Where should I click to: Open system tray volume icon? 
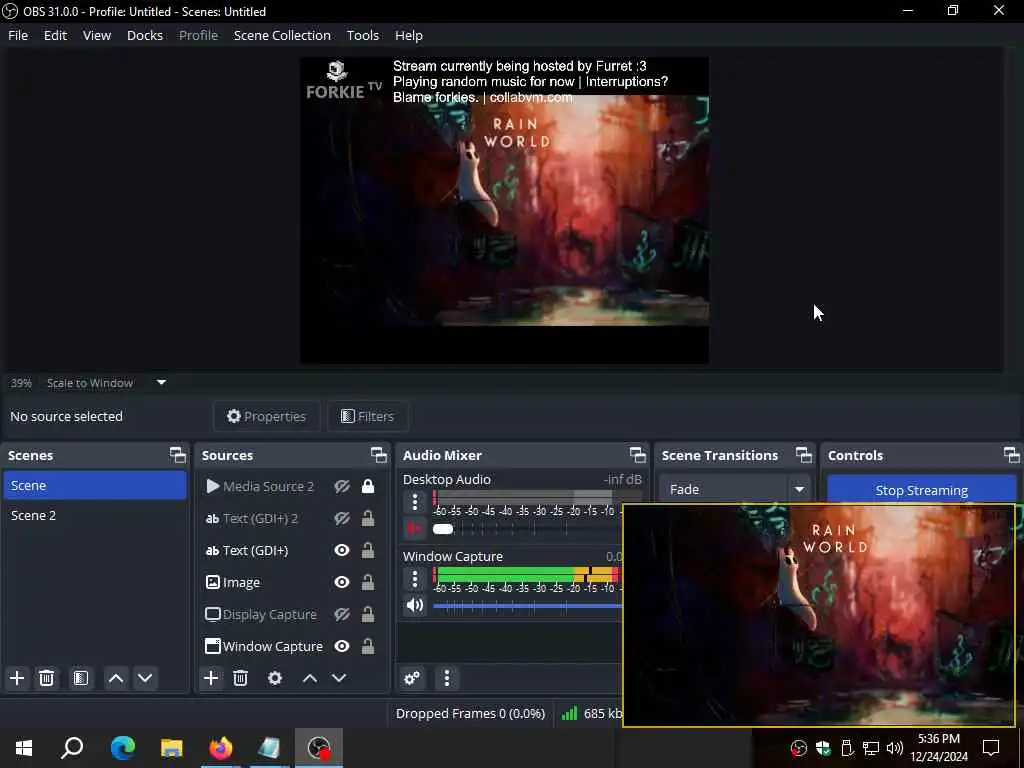[894, 748]
